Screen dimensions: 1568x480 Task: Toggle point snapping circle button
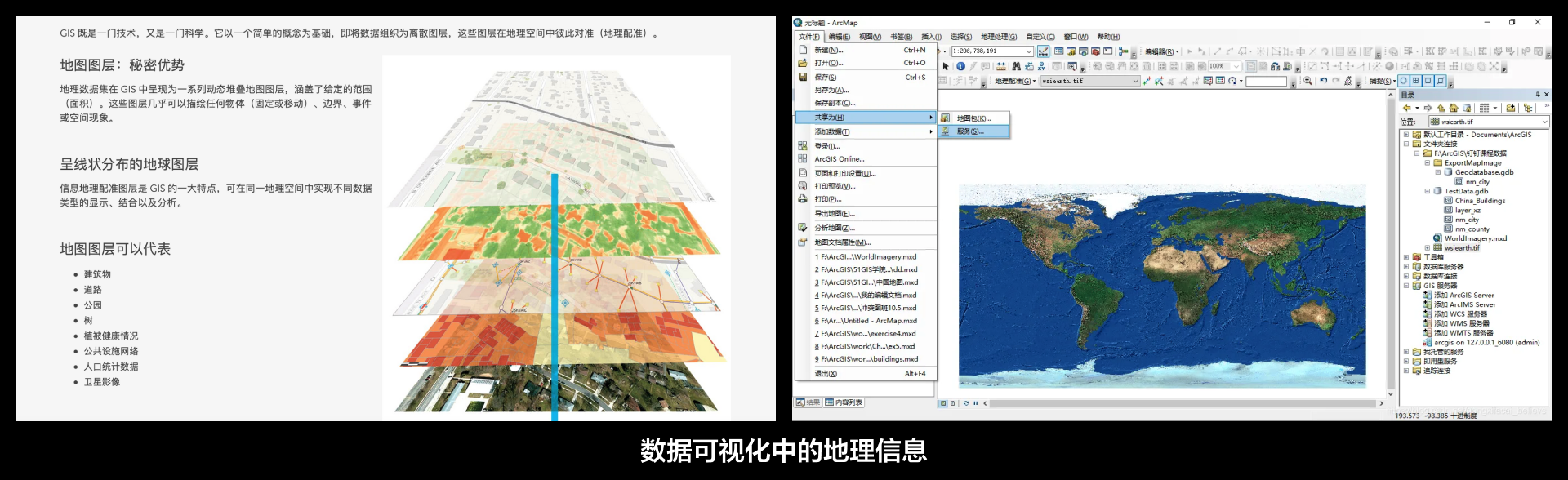1403,81
